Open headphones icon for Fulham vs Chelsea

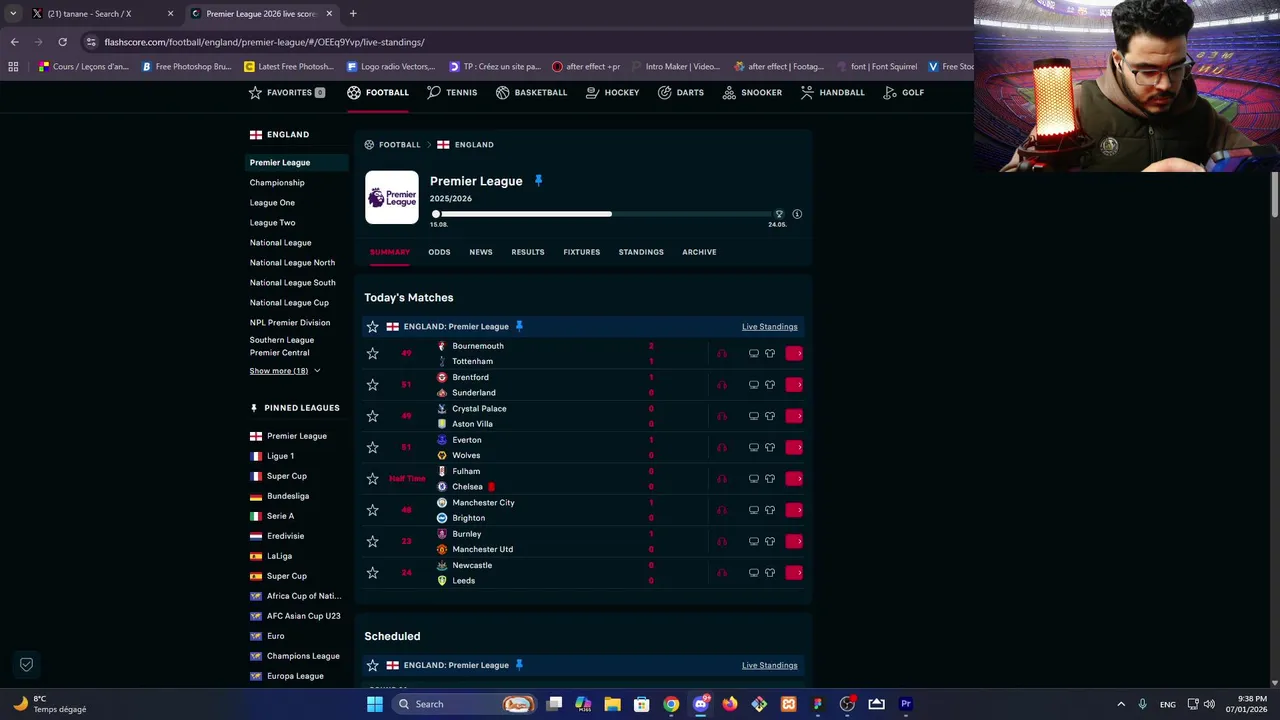pyautogui.click(x=721, y=479)
